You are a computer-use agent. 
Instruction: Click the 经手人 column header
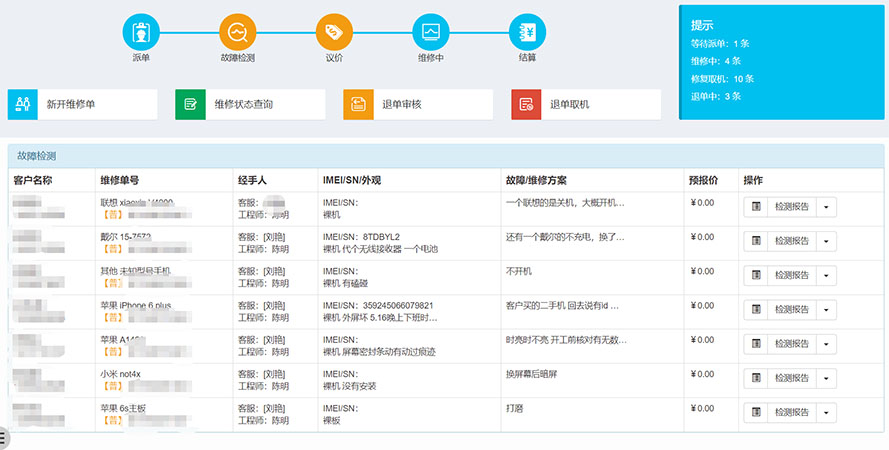tap(252, 180)
